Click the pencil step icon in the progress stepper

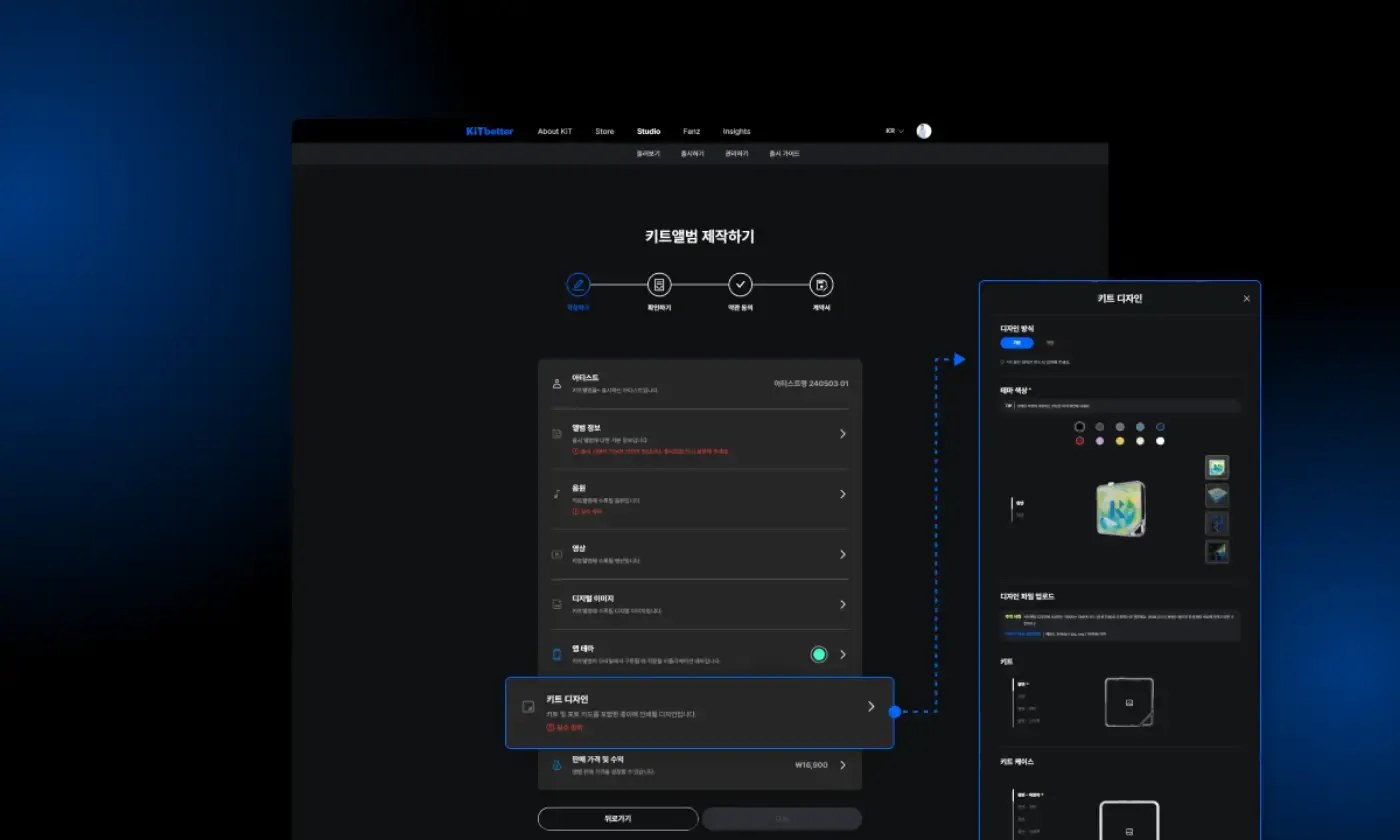pos(578,285)
